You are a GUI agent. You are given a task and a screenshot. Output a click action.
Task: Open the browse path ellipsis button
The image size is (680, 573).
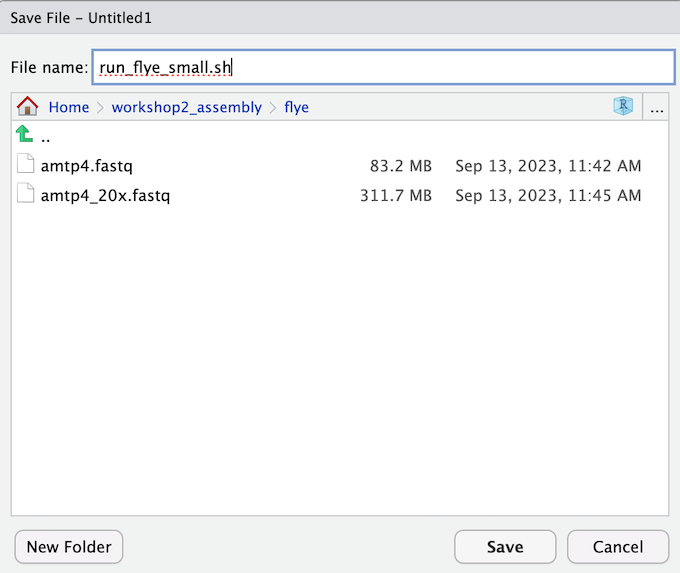click(x=657, y=107)
